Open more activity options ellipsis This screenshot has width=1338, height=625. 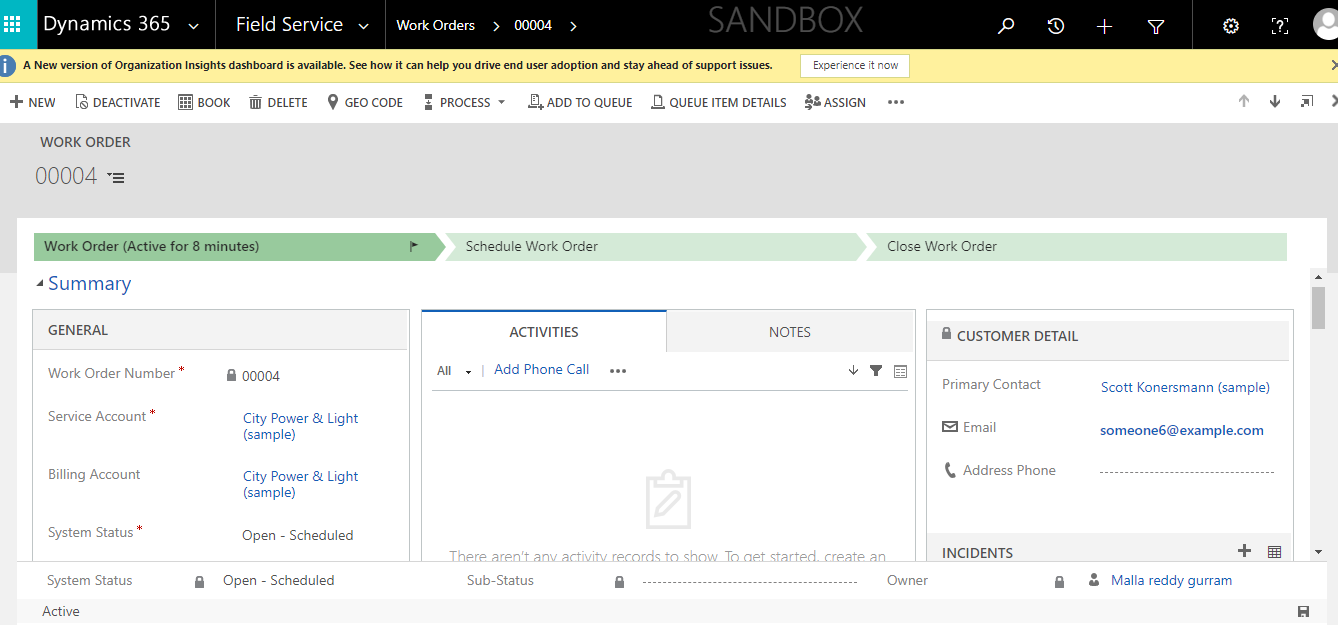618,371
